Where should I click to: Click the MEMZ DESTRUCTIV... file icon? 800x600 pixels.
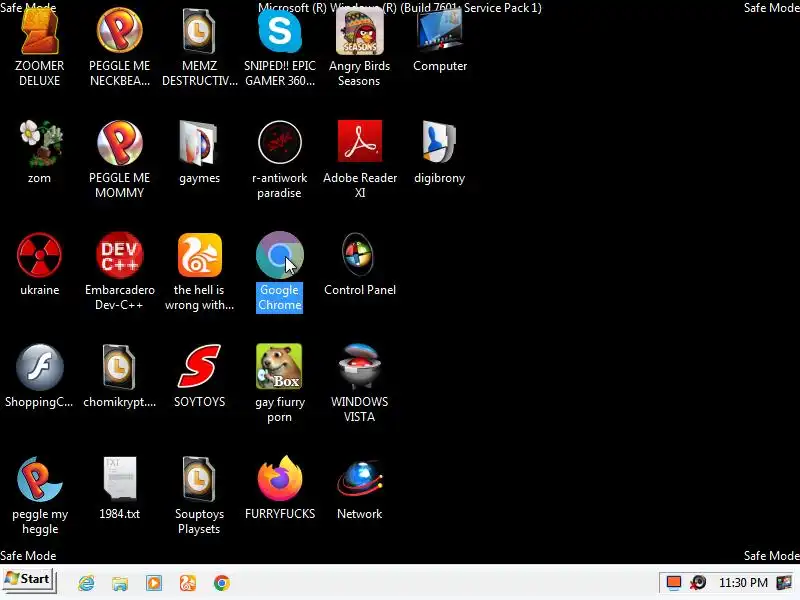click(199, 32)
